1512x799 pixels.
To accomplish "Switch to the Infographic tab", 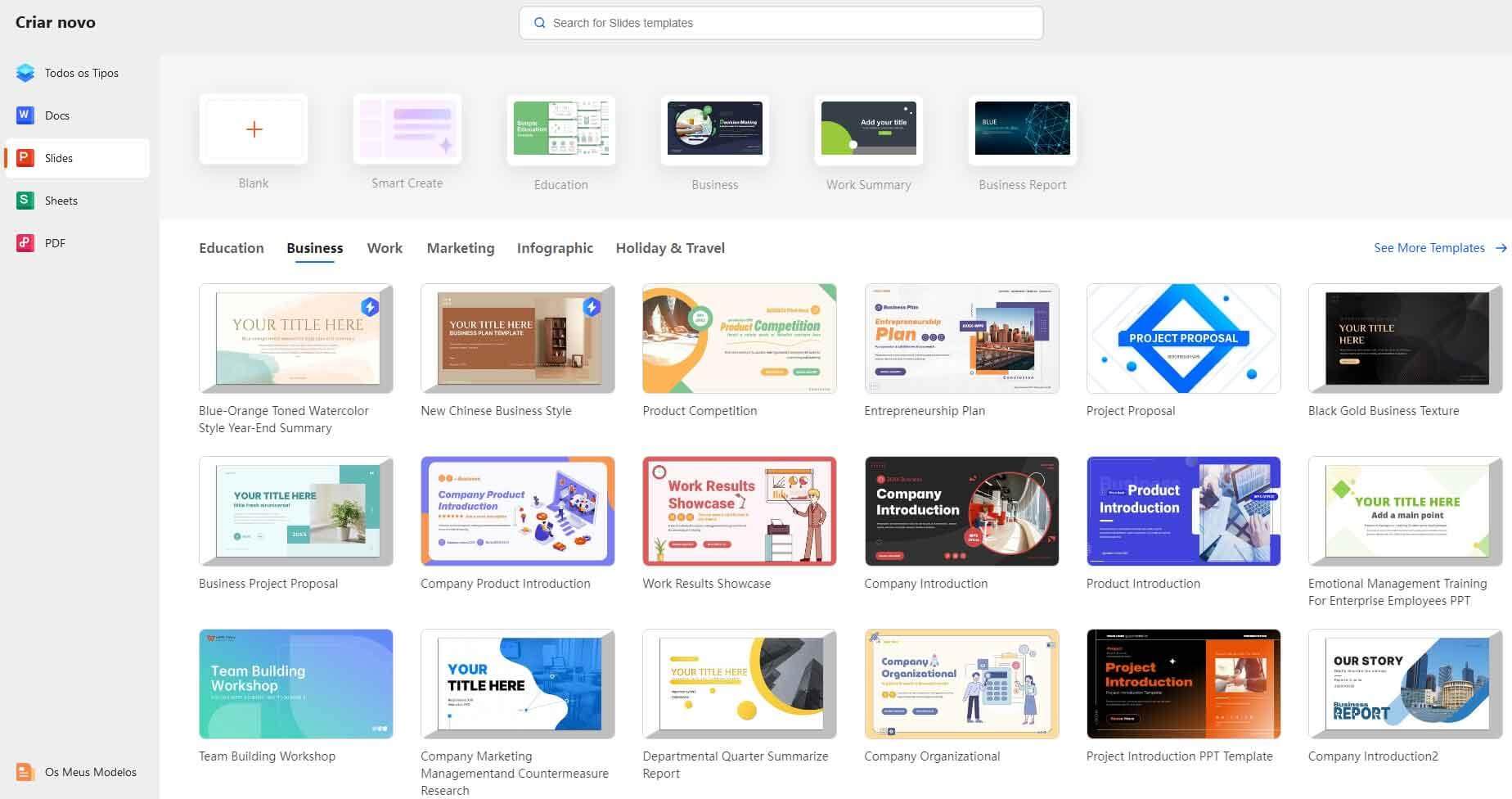I will 555,248.
